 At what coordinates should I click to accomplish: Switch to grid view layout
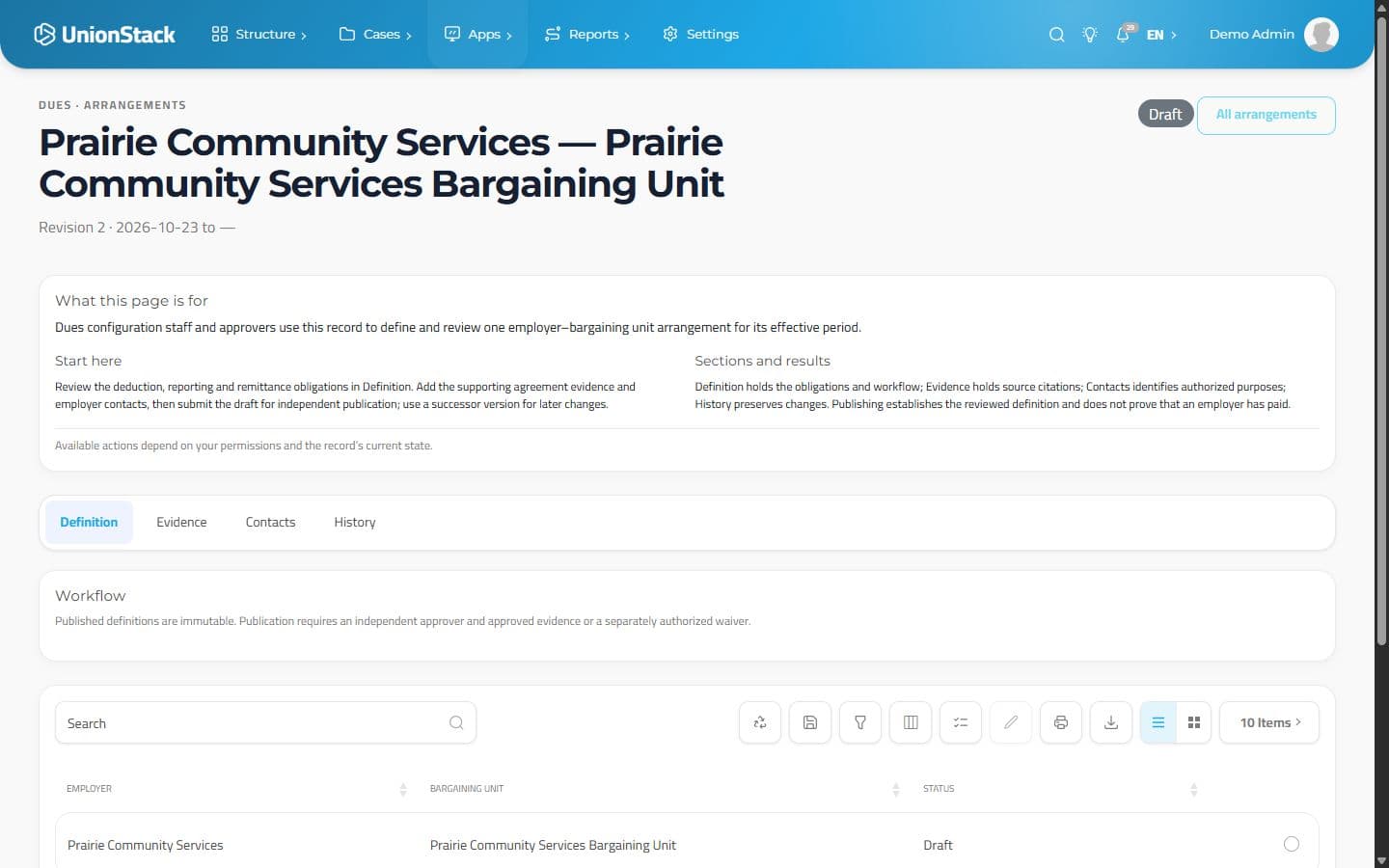1194,722
